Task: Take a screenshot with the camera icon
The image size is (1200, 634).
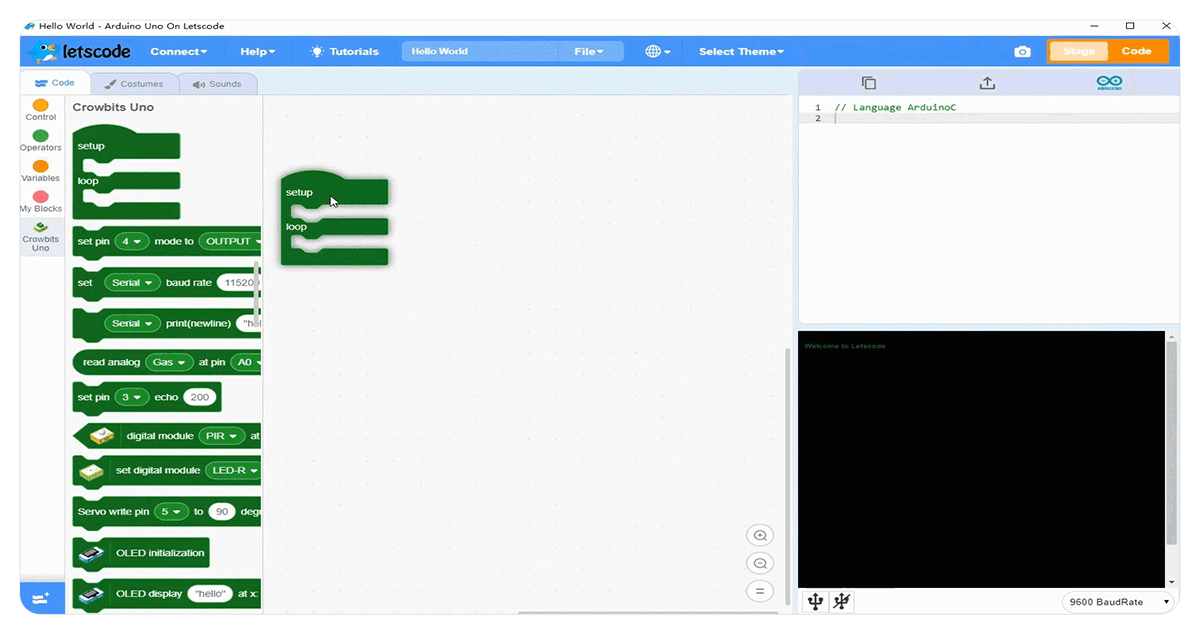Action: (x=1022, y=51)
